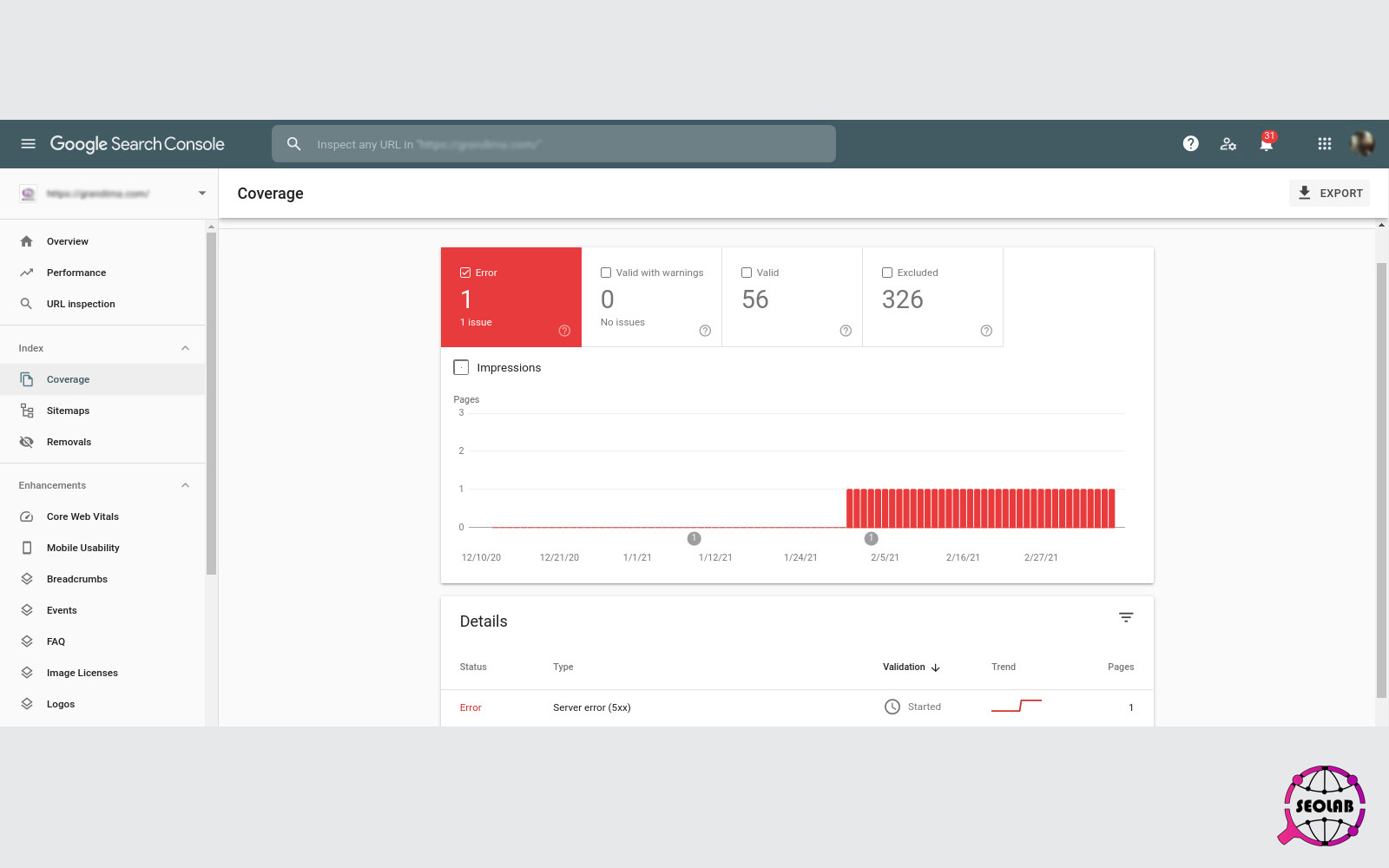Check the Excluded checkbox

pyautogui.click(x=887, y=273)
